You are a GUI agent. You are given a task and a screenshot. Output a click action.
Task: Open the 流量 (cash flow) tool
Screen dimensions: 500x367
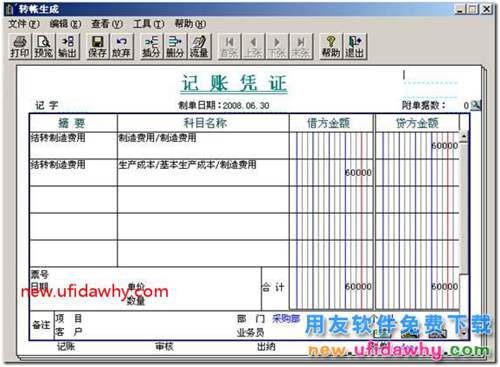pyautogui.click(x=199, y=46)
